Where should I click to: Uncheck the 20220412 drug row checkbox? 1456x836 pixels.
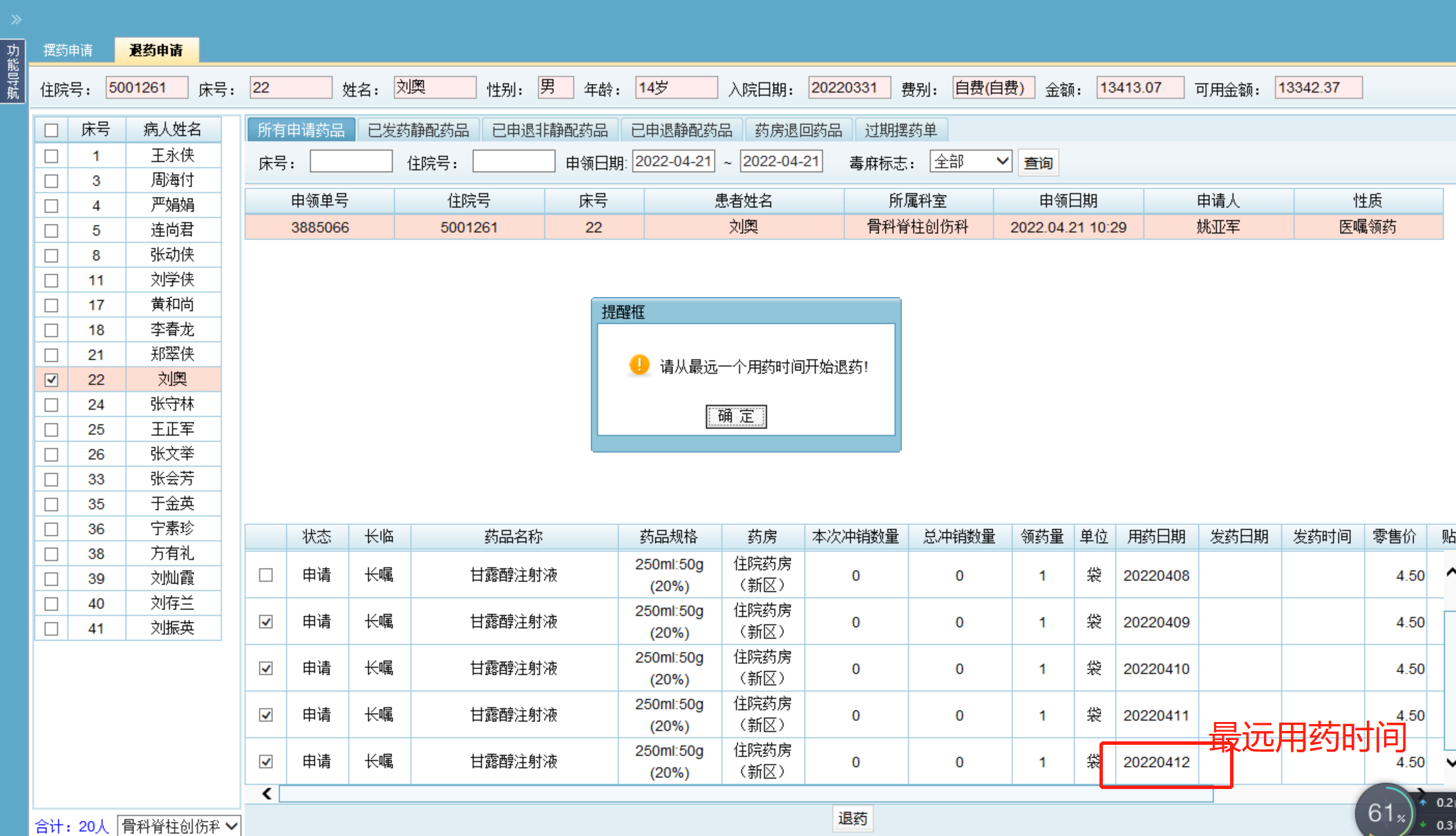265,761
